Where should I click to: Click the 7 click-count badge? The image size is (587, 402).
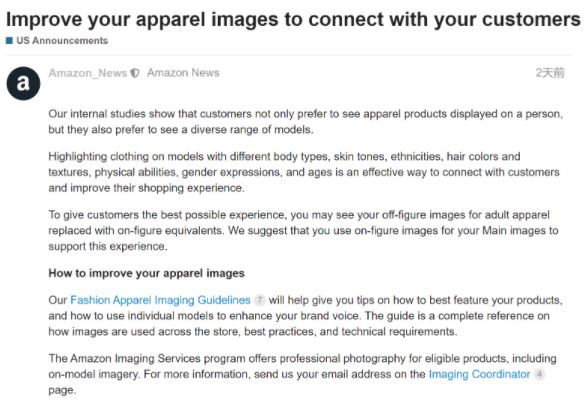(x=259, y=300)
